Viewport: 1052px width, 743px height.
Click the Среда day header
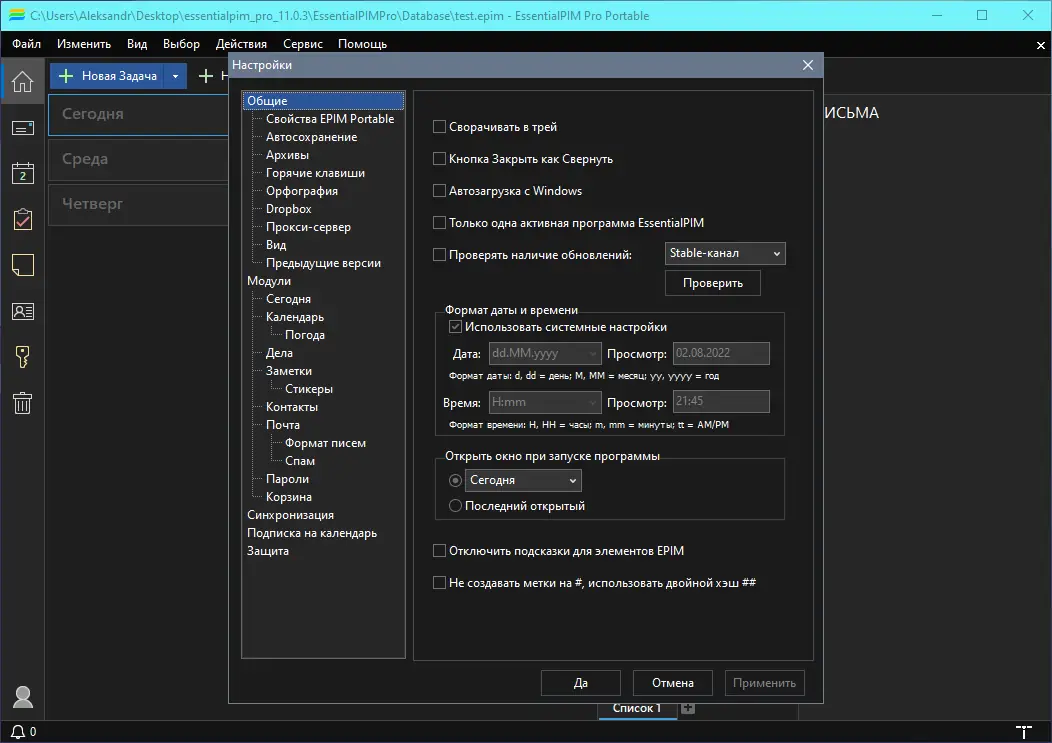click(x=138, y=159)
